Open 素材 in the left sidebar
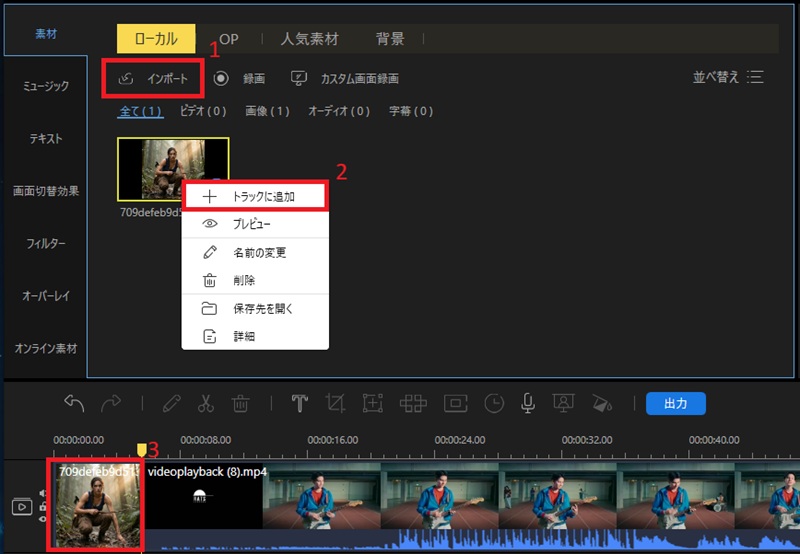 click(45, 34)
